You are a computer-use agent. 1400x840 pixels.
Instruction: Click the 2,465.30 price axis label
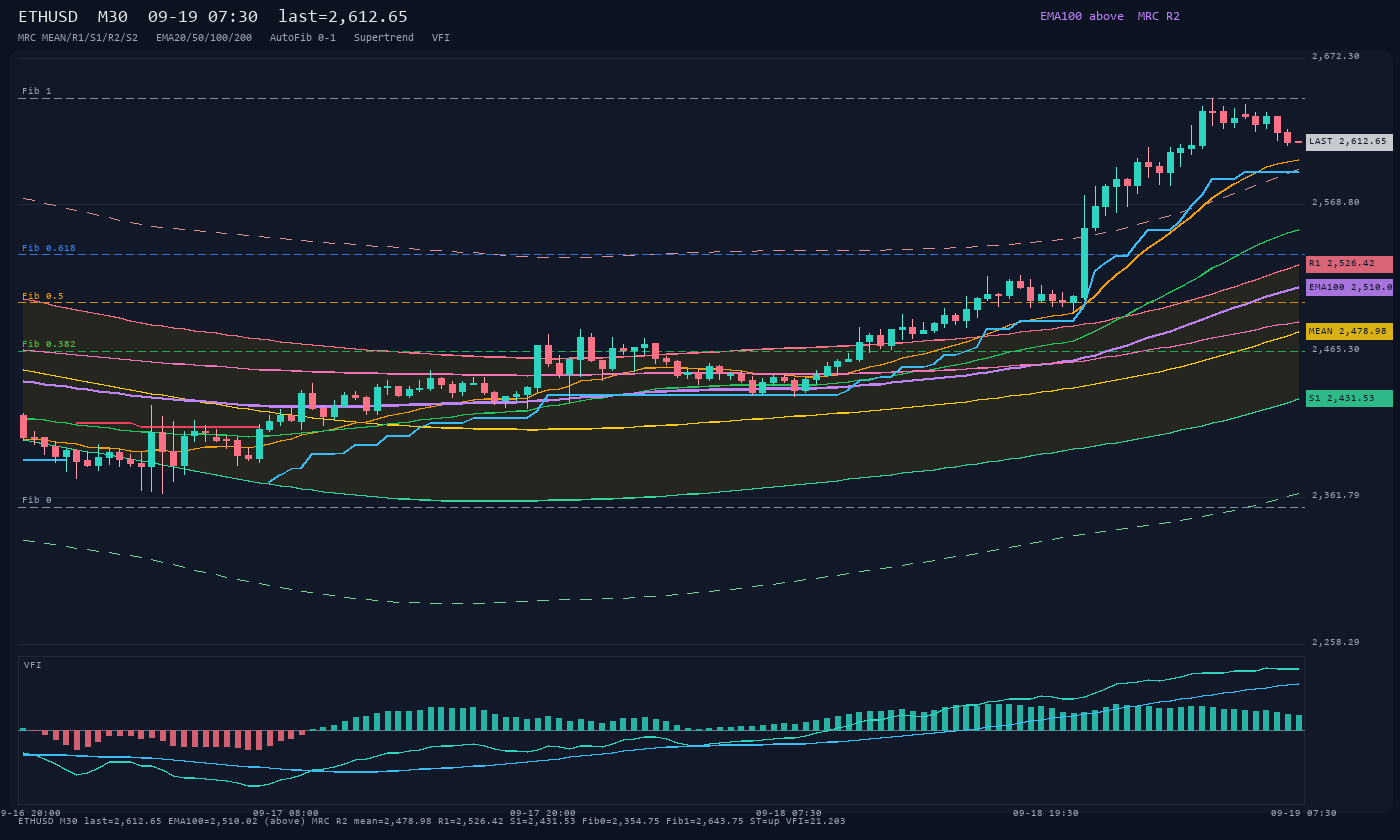pyautogui.click(x=1336, y=349)
